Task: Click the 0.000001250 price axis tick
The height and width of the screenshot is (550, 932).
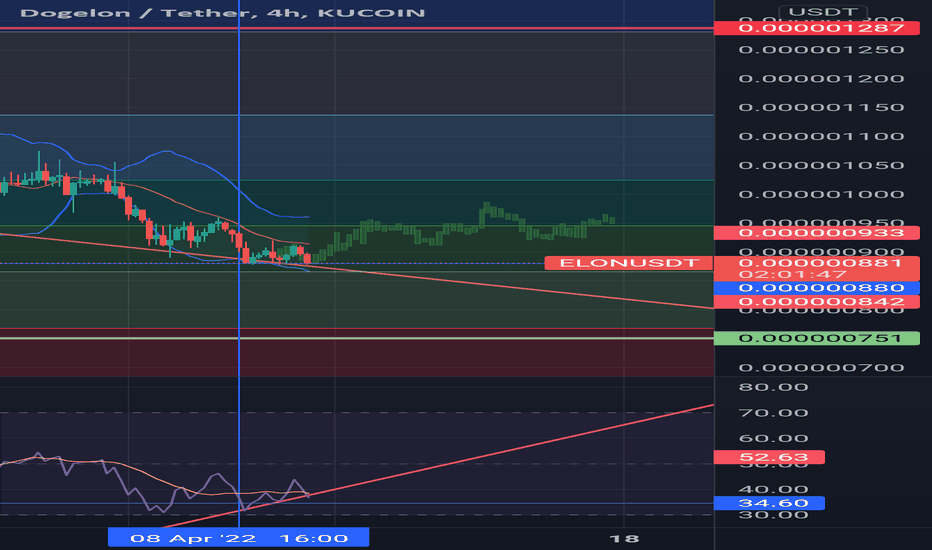Action: click(821, 49)
